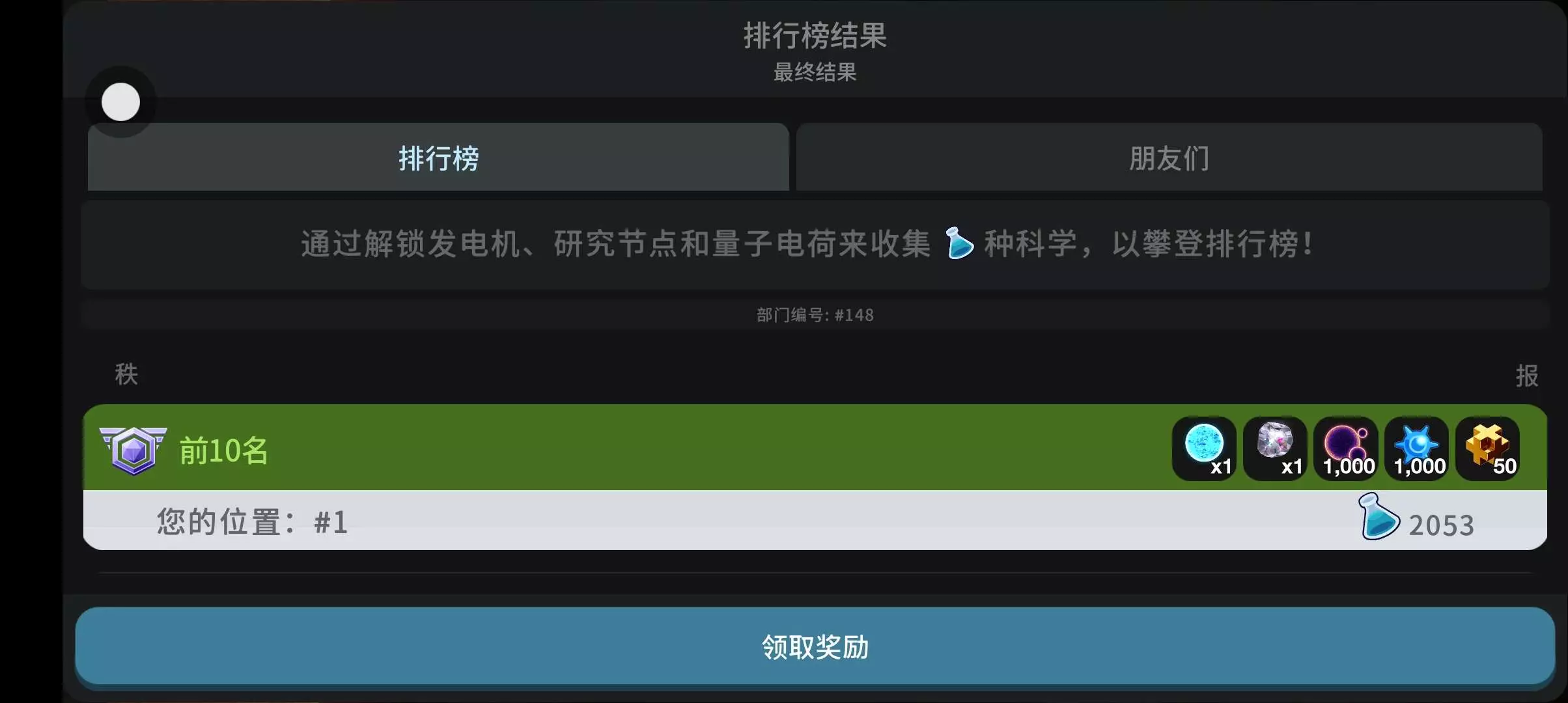Open the 朋友们 friends tab
The height and width of the screenshot is (703, 1568).
(x=1169, y=158)
